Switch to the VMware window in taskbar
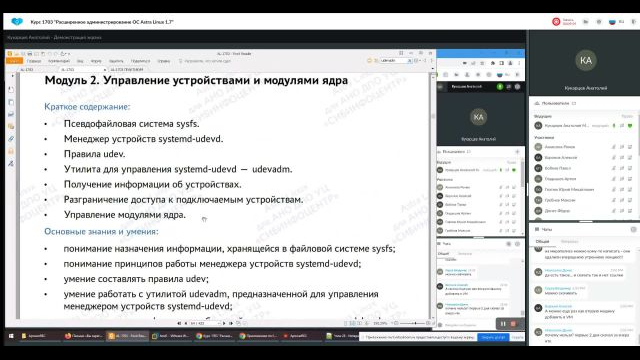 point(171,336)
